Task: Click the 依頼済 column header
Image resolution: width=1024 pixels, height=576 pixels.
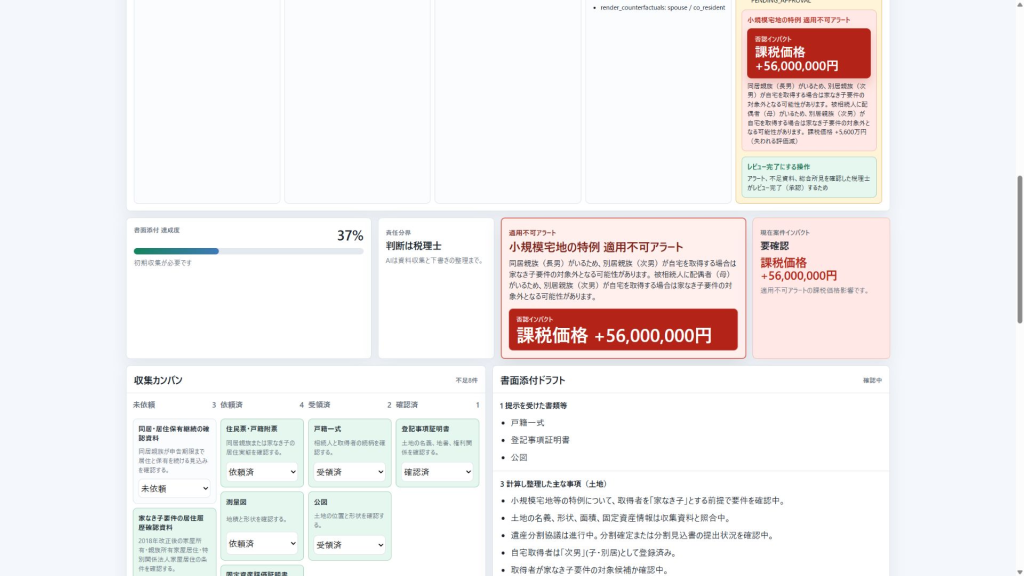Action: 231,405
